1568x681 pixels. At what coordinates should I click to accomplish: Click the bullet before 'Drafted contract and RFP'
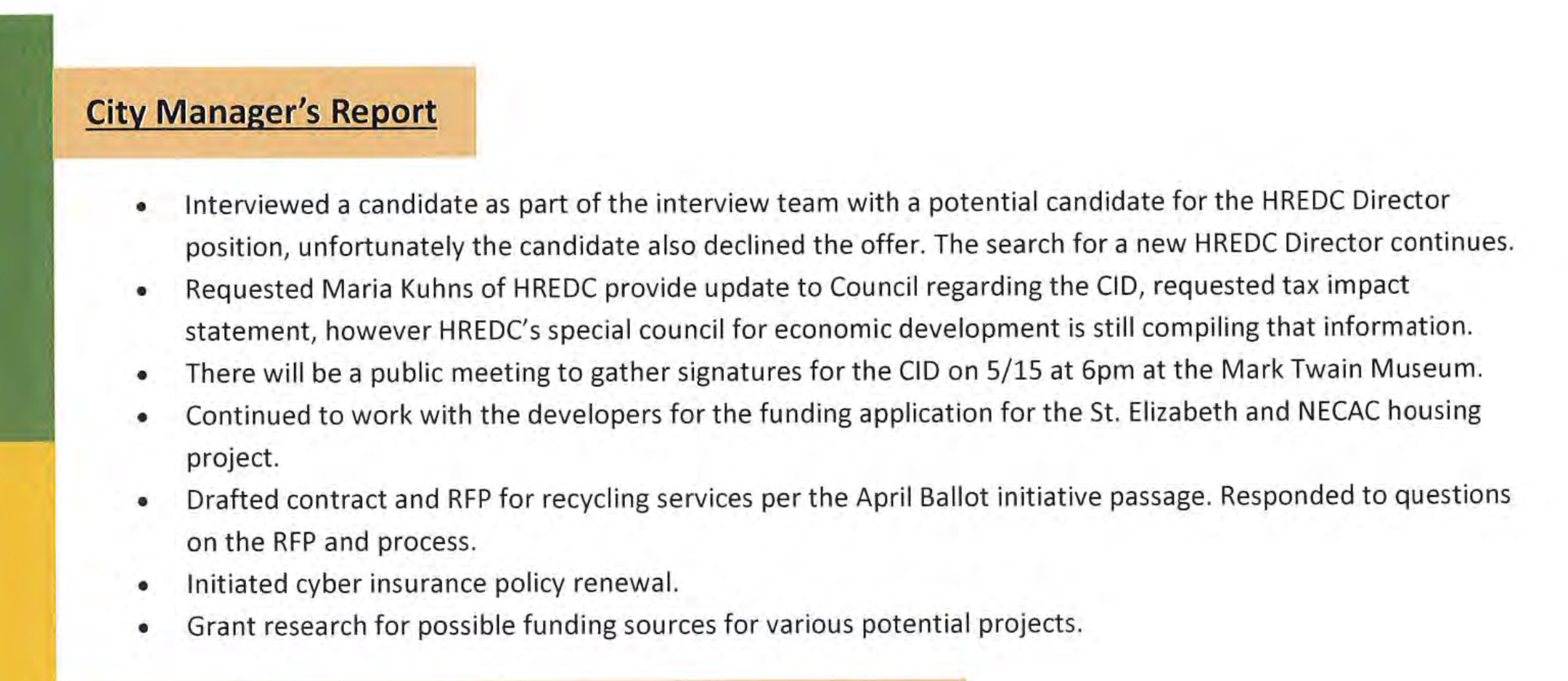point(143,502)
